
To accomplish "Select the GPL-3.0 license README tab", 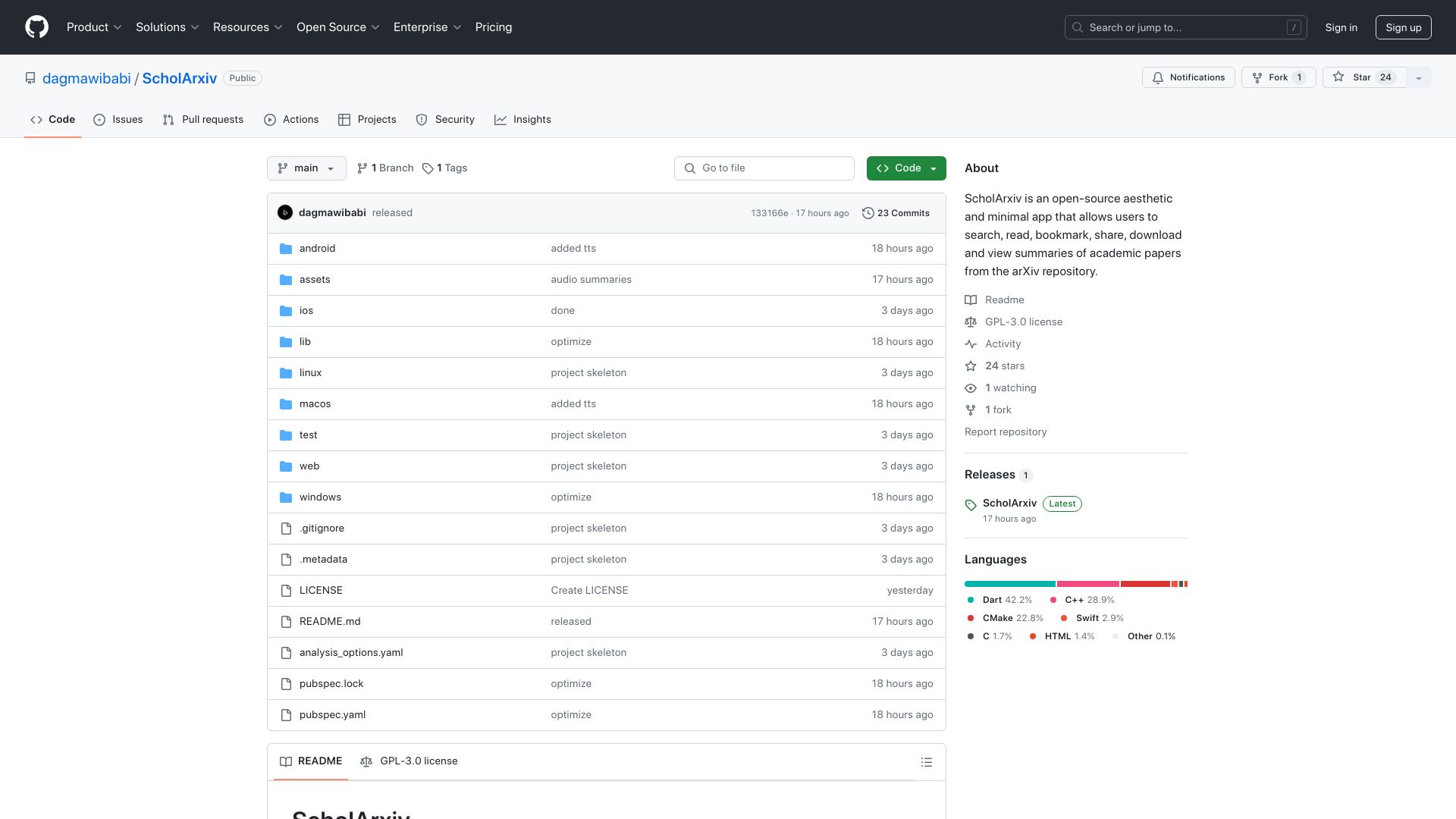I will [x=409, y=761].
